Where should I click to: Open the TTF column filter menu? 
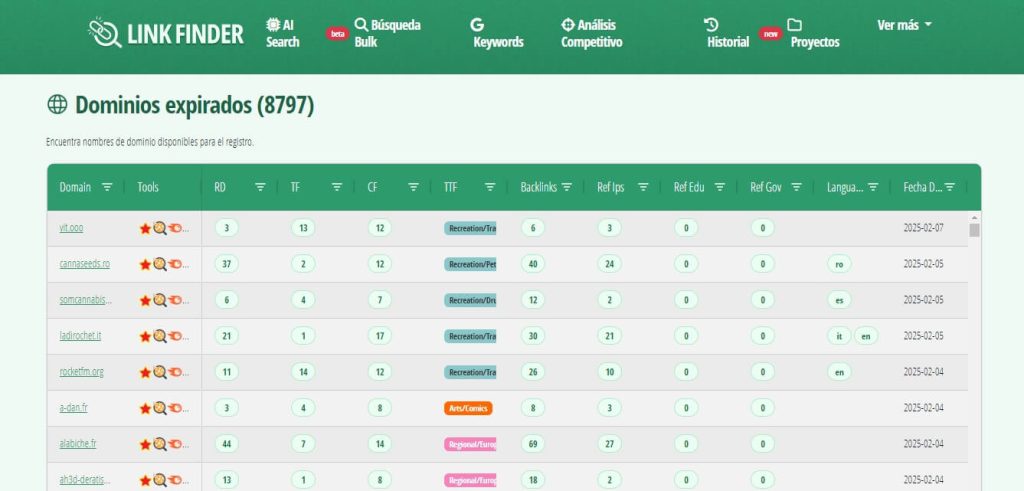490,187
